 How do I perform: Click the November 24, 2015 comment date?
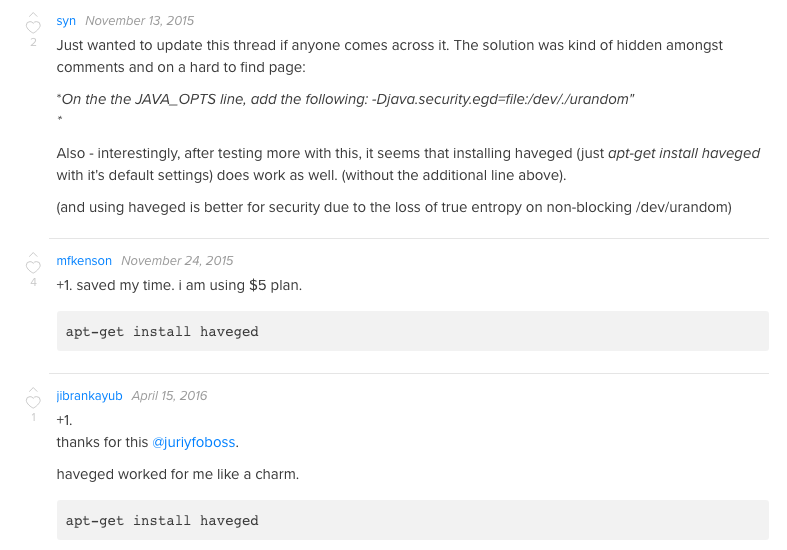177,261
